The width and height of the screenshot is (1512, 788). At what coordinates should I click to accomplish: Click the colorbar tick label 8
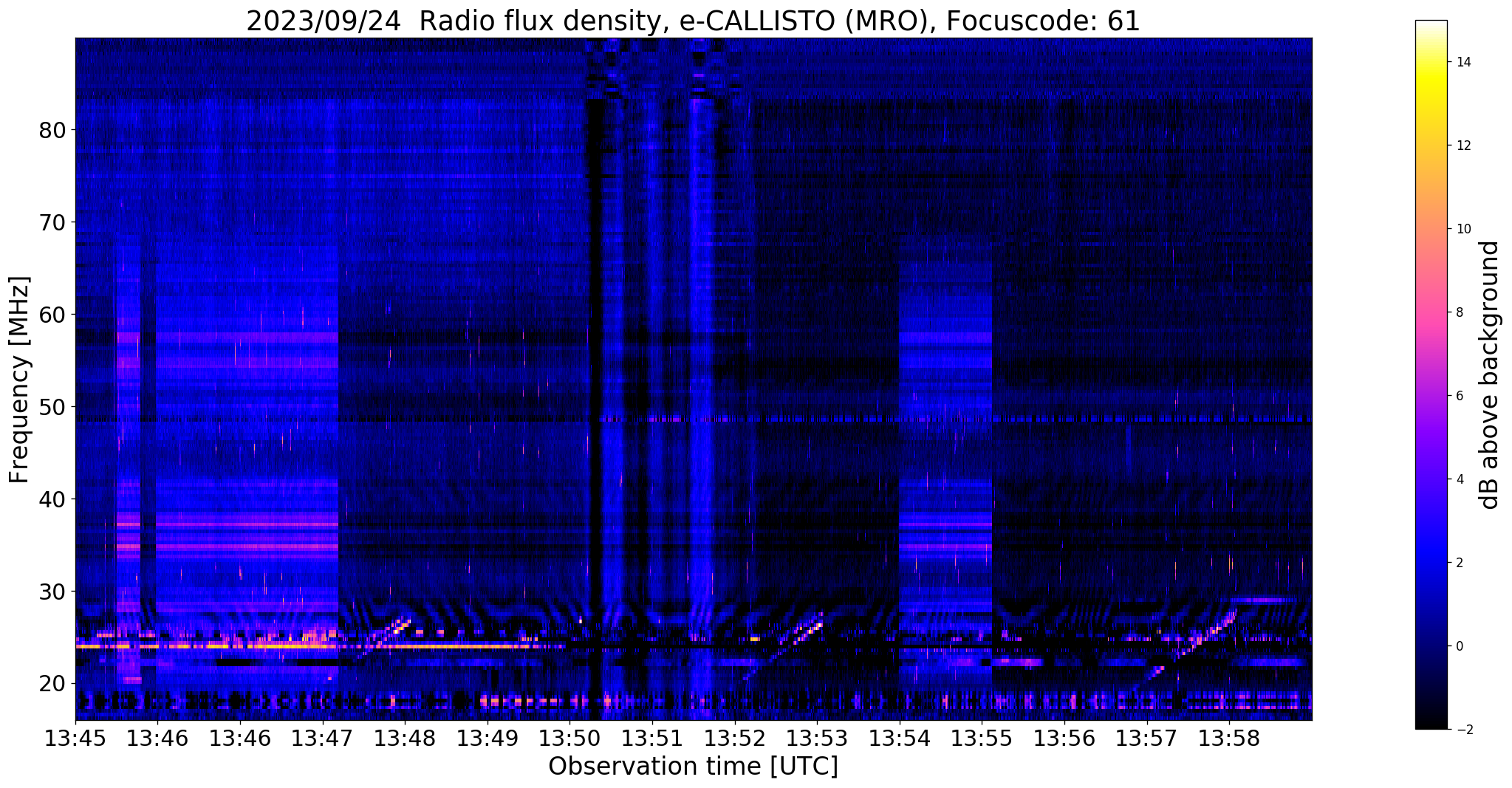(x=1460, y=312)
